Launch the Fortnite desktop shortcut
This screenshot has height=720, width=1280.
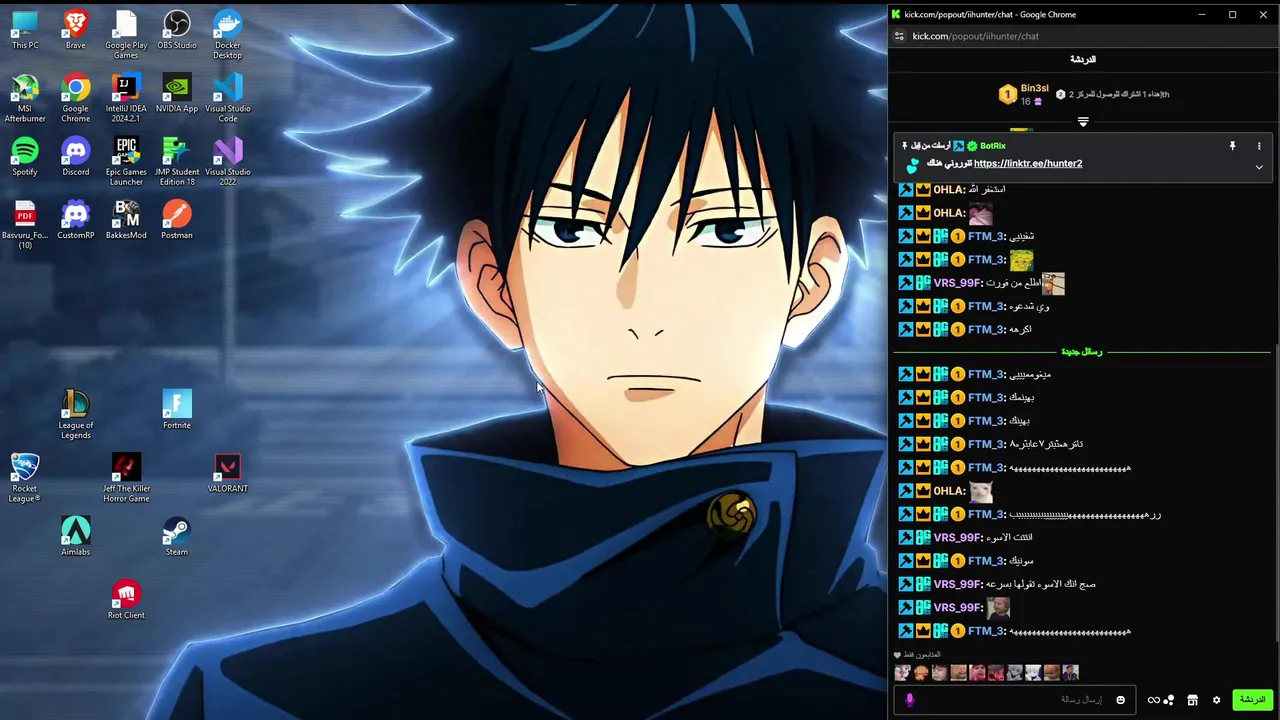tap(177, 409)
